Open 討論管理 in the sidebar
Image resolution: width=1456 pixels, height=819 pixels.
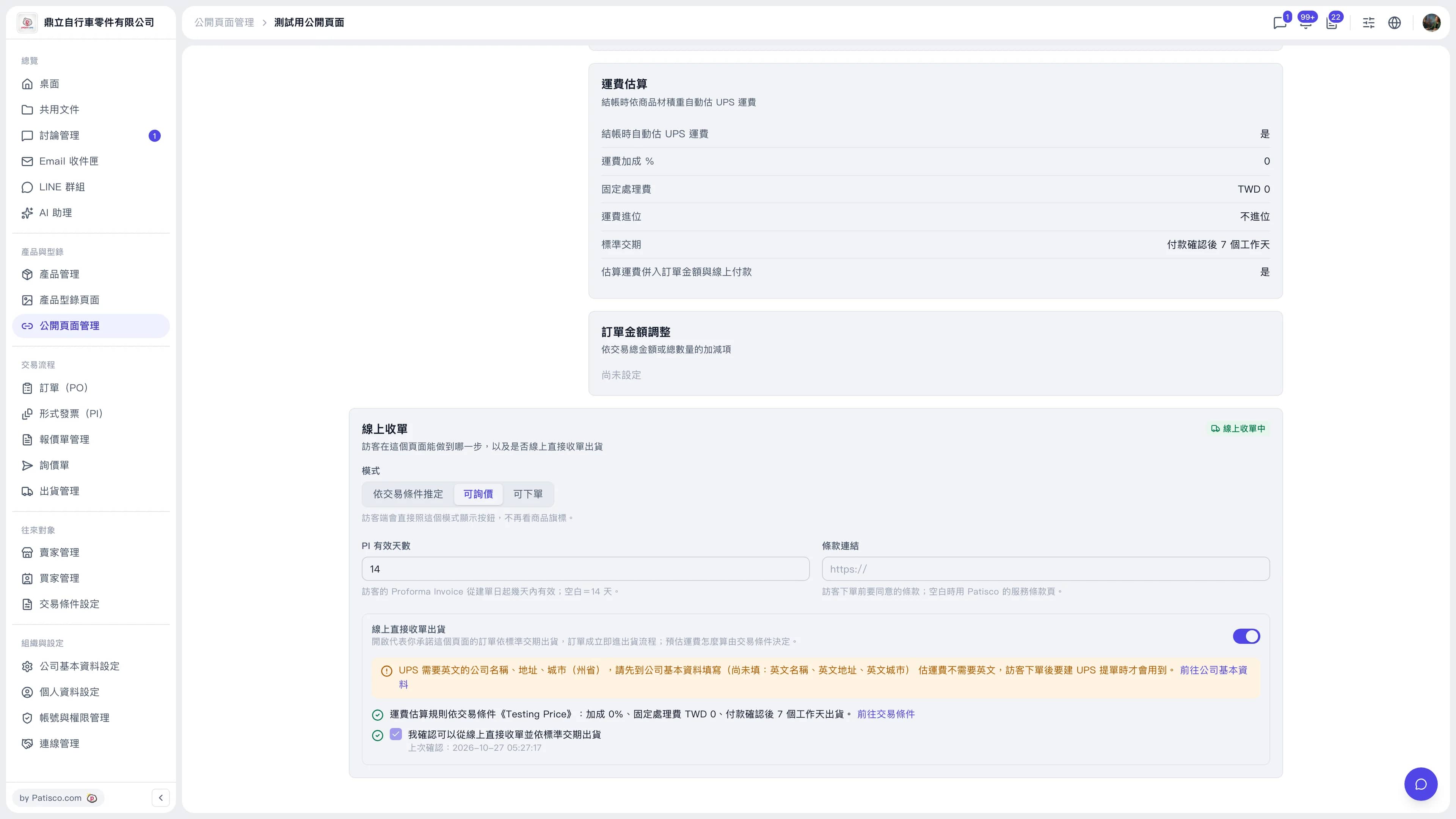(x=91, y=136)
